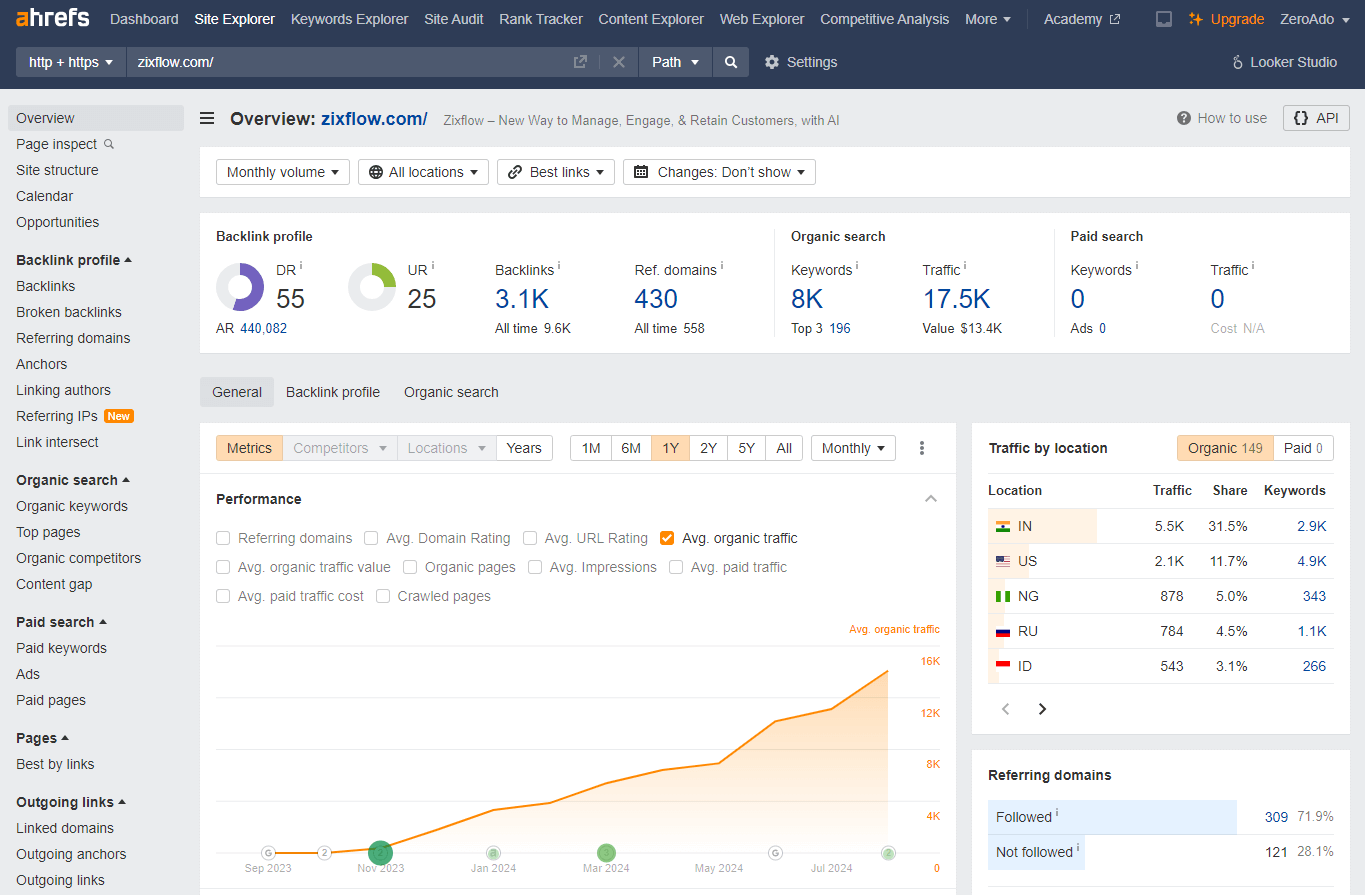Image resolution: width=1365 pixels, height=895 pixels.
Task: Click the Upgrade sparkle button
Action: pyautogui.click(x=1226, y=19)
